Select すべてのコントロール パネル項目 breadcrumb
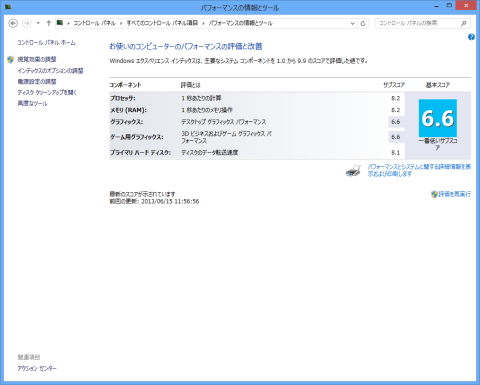This screenshot has width=480, height=385. (162, 23)
